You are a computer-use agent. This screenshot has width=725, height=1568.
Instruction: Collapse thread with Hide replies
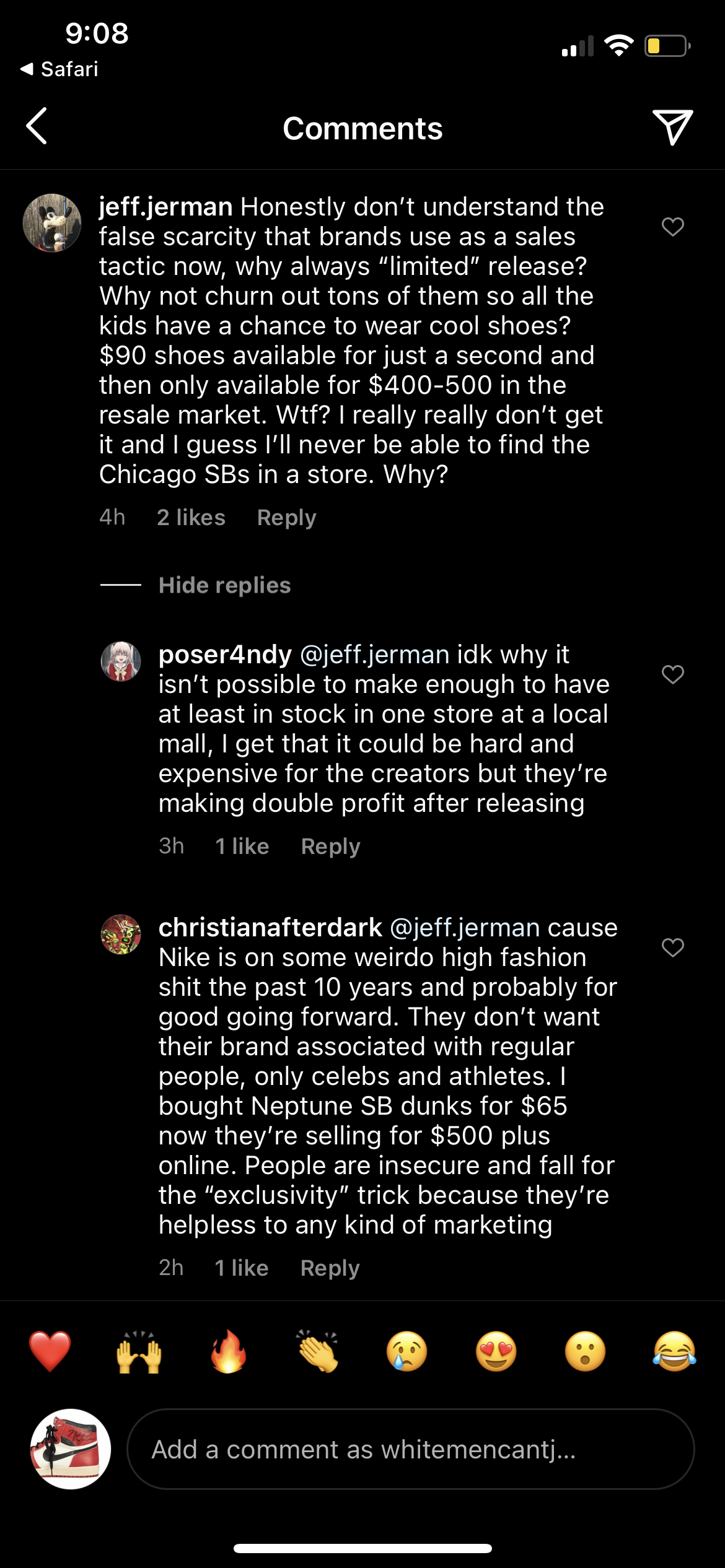(224, 585)
